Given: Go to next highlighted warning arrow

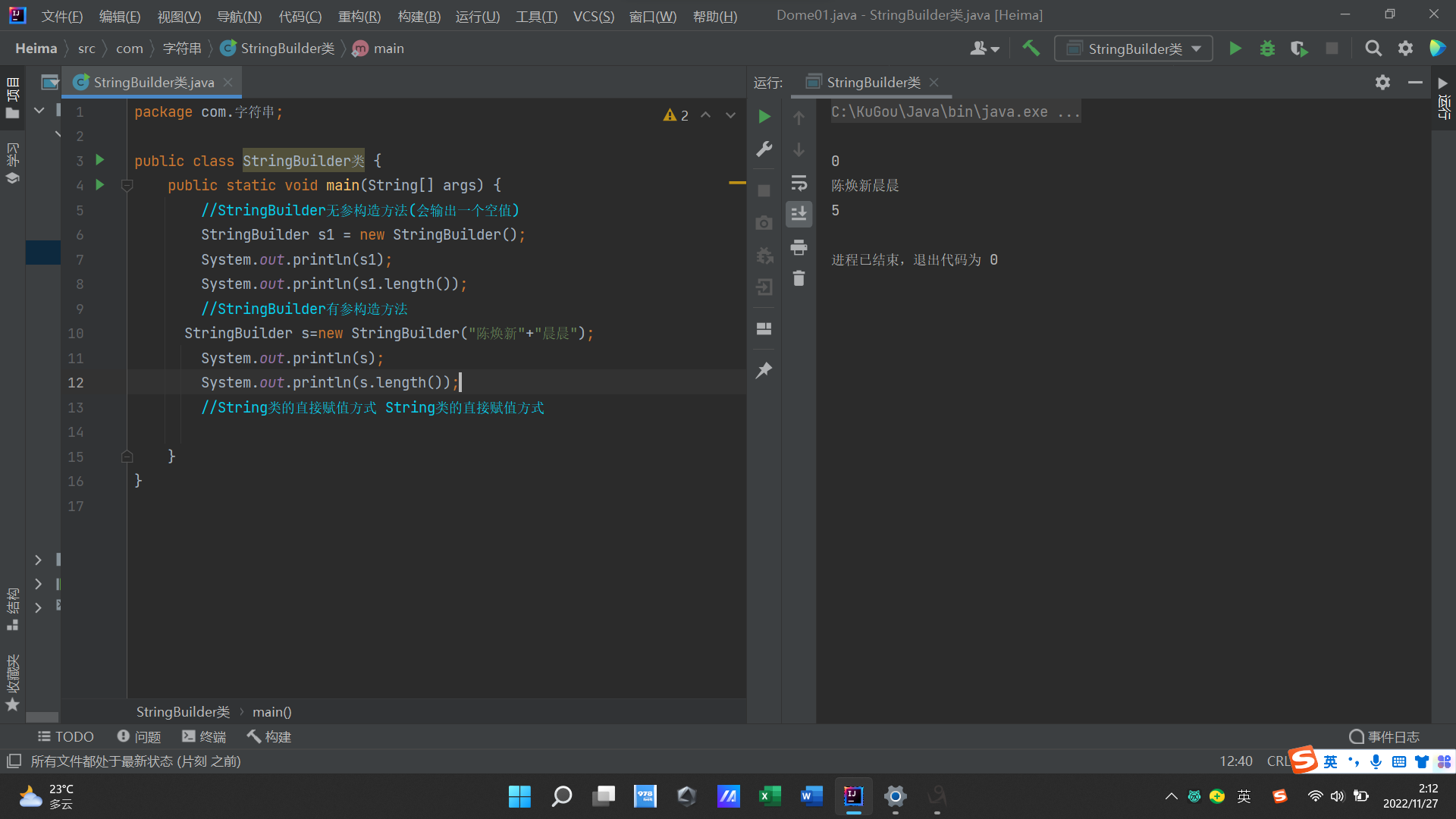Looking at the screenshot, I should pyautogui.click(x=730, y=115).
